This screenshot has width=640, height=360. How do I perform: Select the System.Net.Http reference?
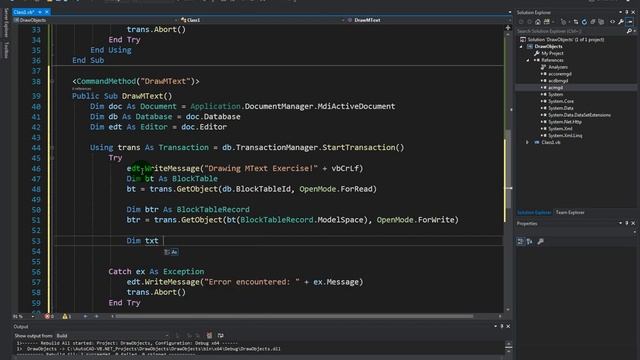pyautogui.click(x=564, y=122)
